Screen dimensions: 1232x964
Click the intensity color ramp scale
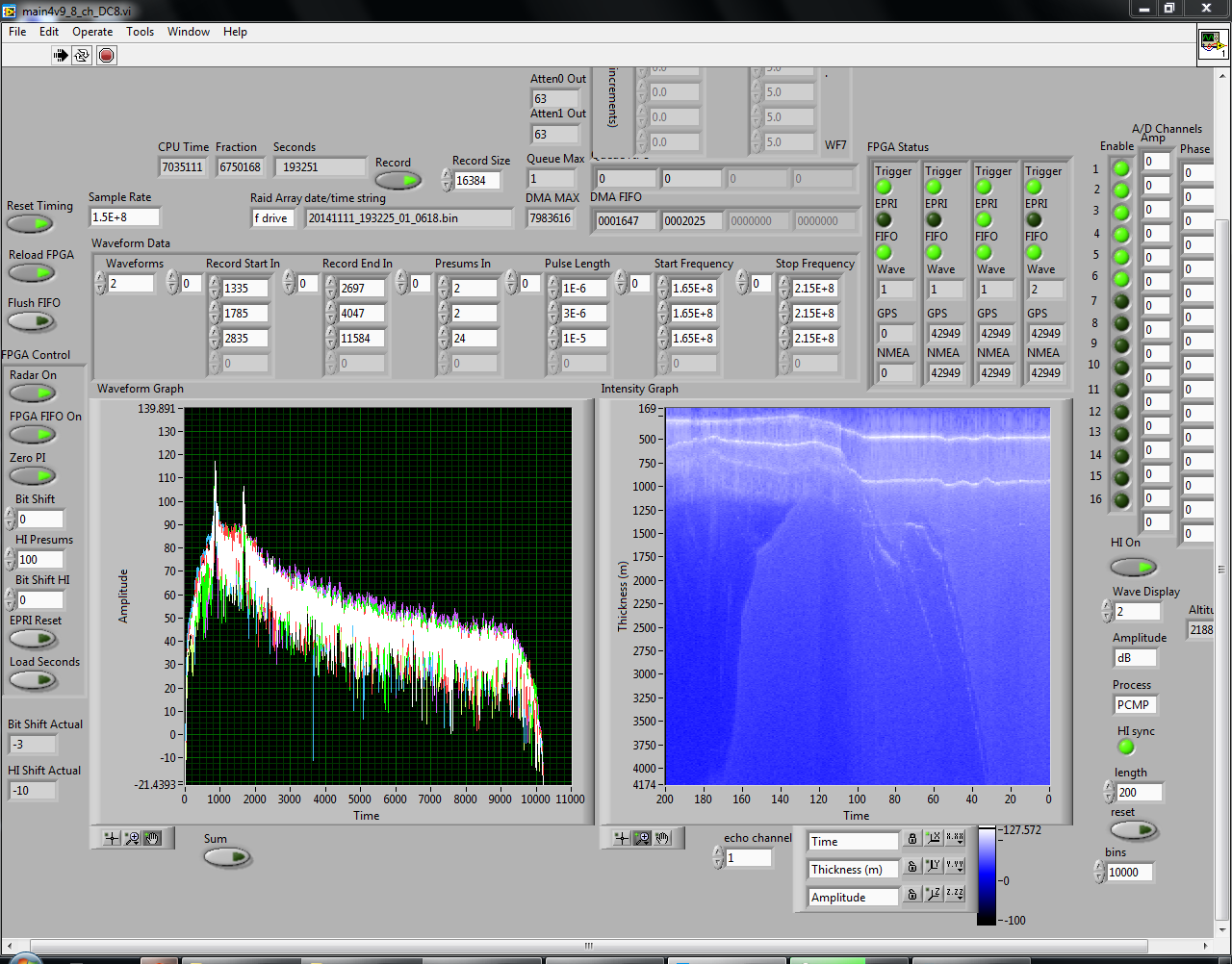(987, 875)
